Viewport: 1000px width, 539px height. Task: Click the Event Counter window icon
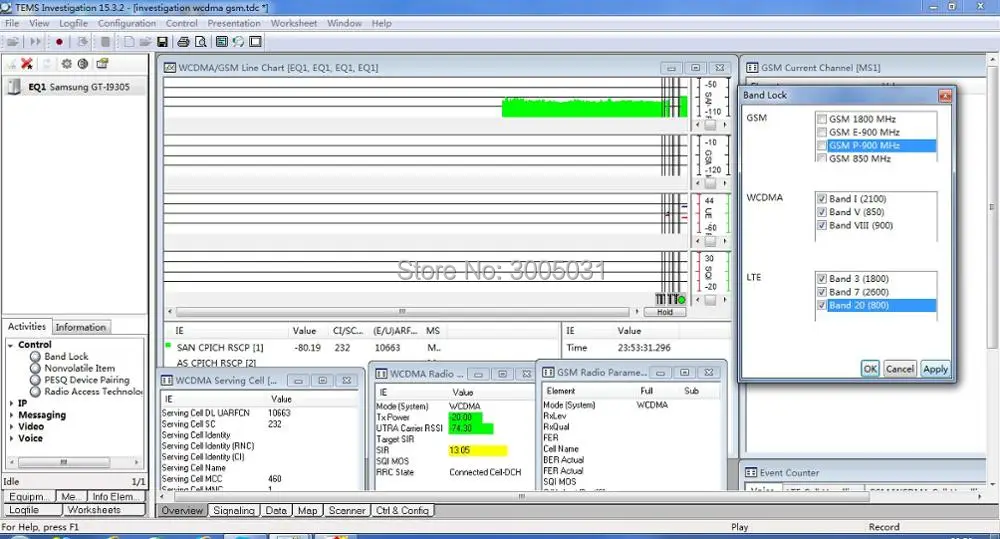(751, 473)
